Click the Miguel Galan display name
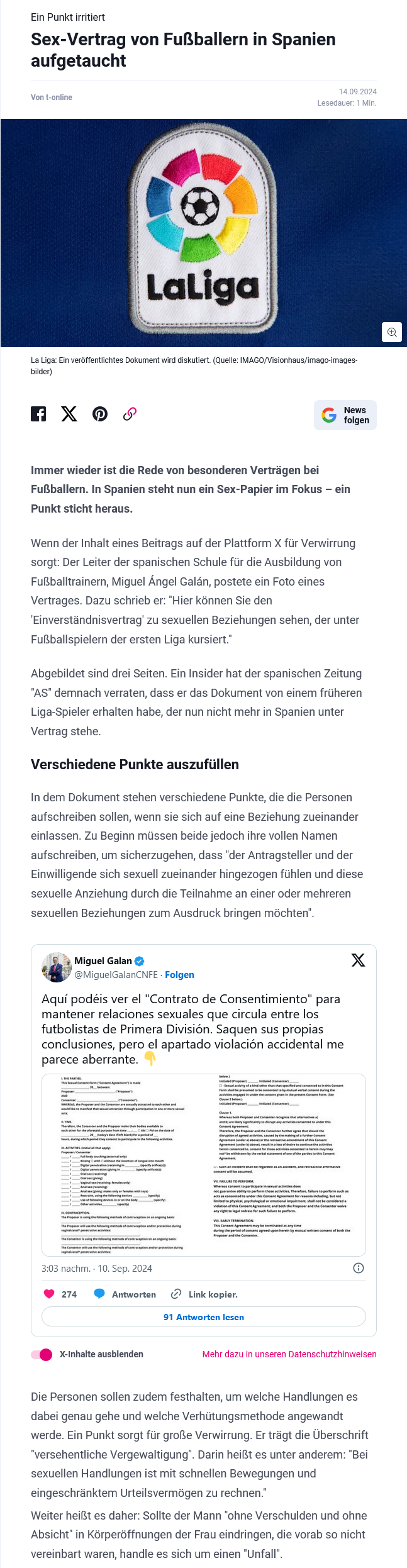This screenshot has height=1568, width=407. click(103, 961)
